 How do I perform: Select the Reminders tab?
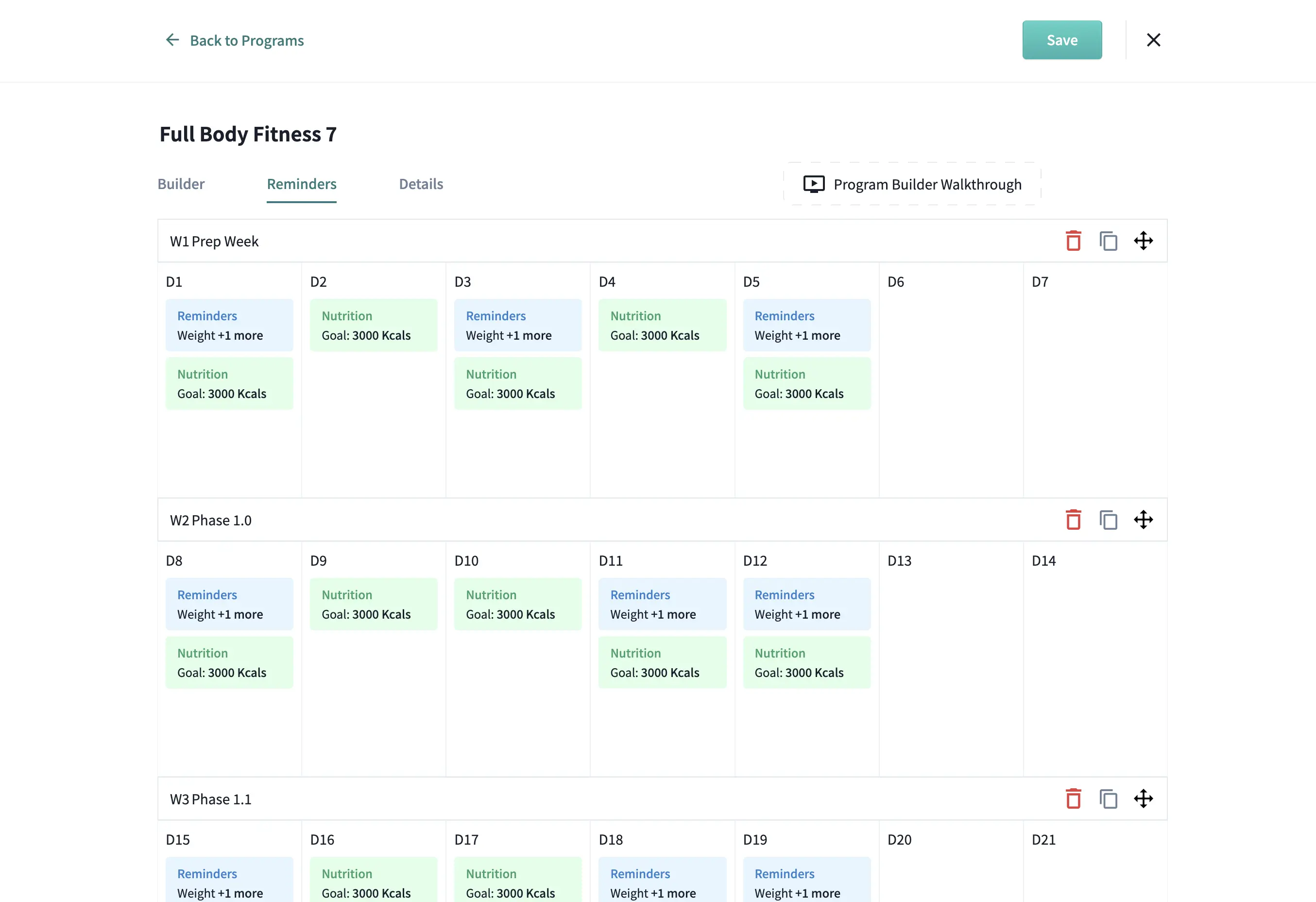301,184
